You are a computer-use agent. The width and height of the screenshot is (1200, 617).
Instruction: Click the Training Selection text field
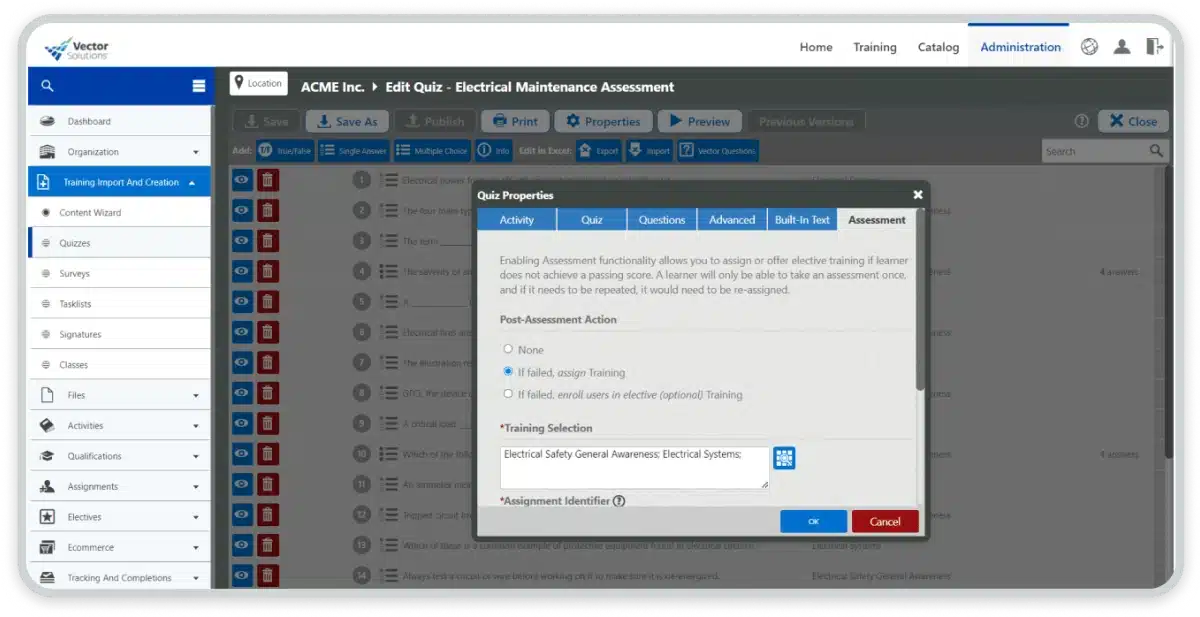pos(634,467)
